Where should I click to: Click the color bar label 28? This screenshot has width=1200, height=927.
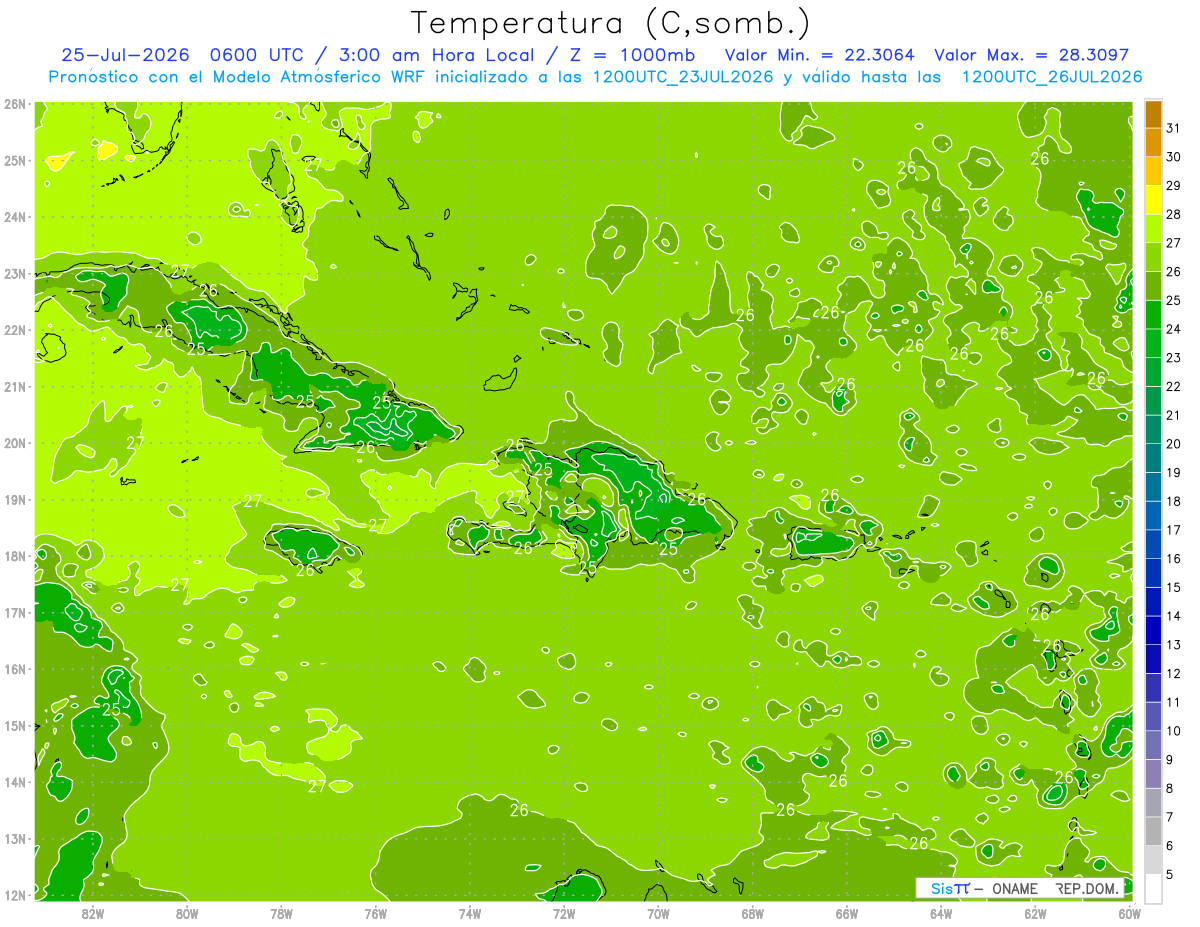click(1174, 214)
